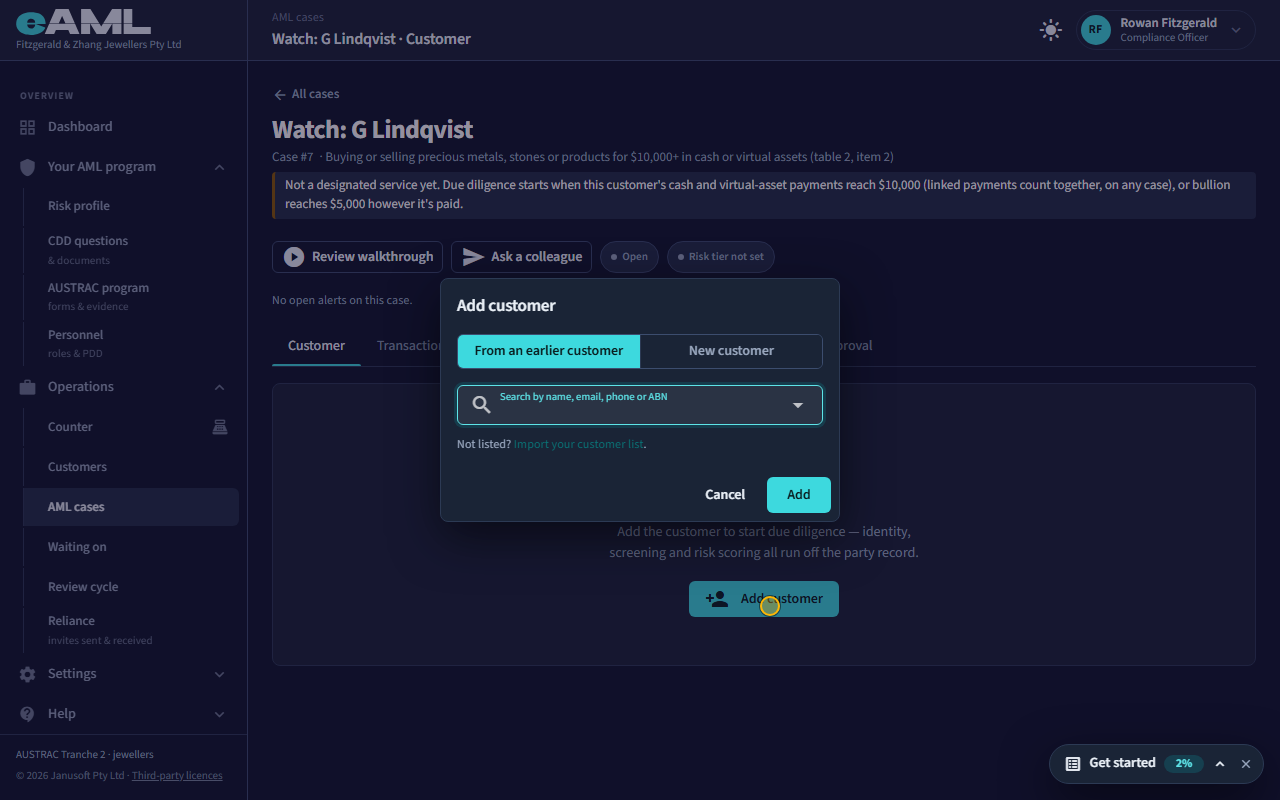Collapse the Operations section
This screenshot has height=800, width=1280.
(x=220, y=387)
